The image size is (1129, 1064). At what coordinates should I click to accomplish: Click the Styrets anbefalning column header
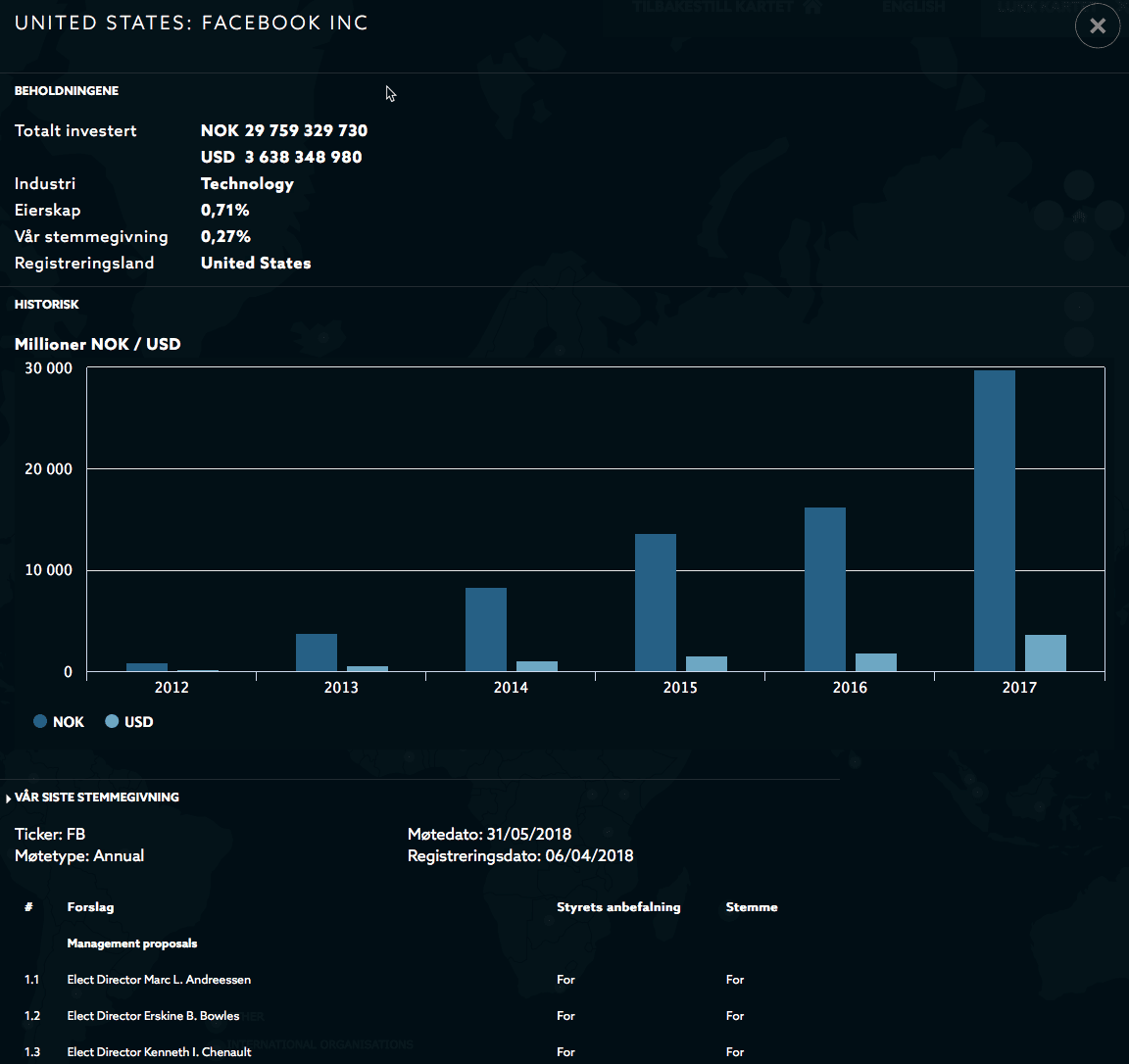pyautogui.click(x=617, y=907)
